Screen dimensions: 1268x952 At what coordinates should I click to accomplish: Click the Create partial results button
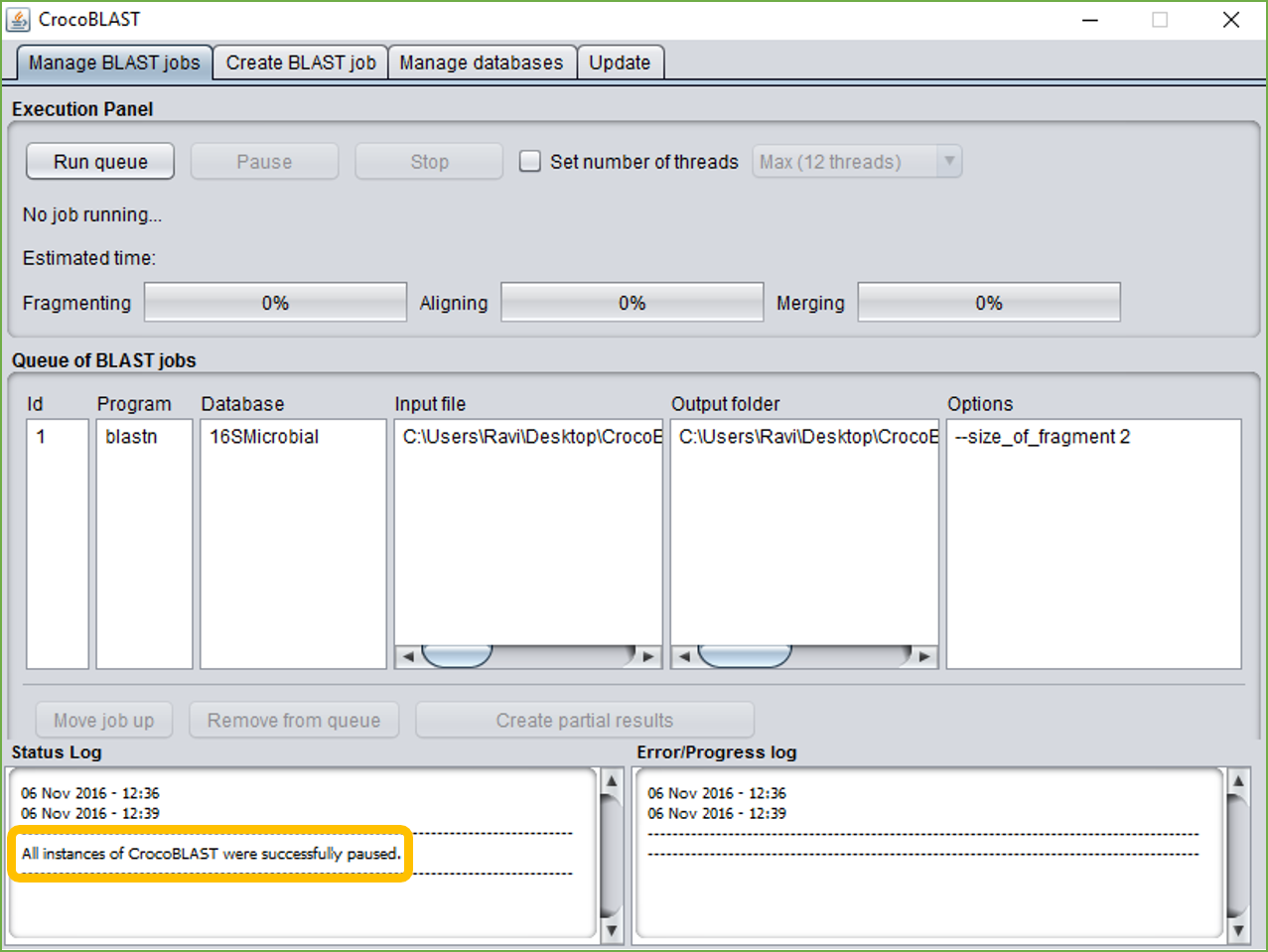[585, 721]
